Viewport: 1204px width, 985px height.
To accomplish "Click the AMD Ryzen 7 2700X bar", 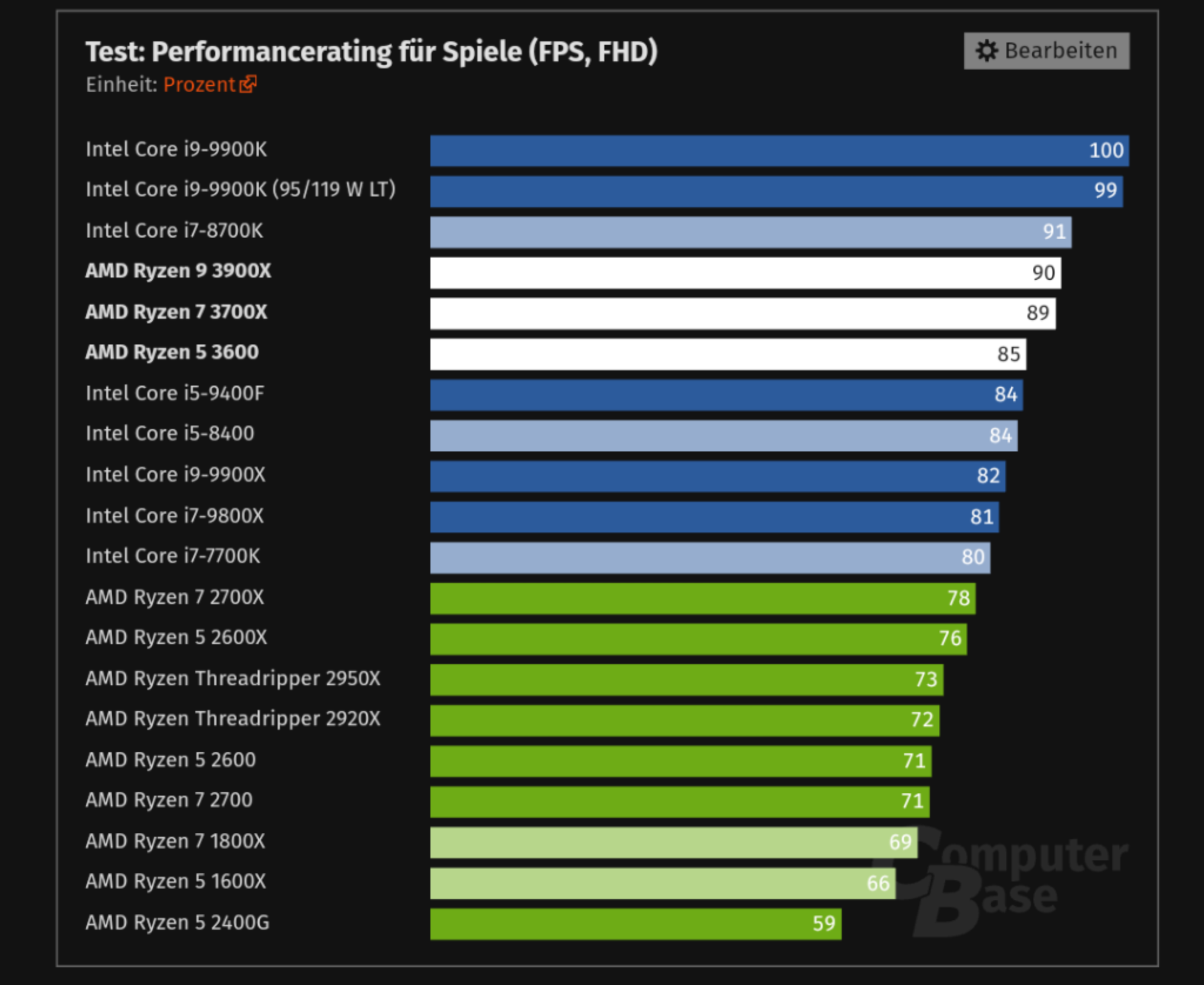I will 703,598.
